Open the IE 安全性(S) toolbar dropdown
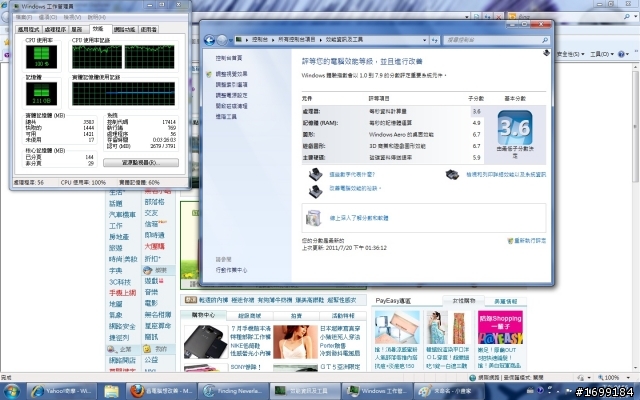This screenshot has height=400, width=640. [x=570, y=54]
